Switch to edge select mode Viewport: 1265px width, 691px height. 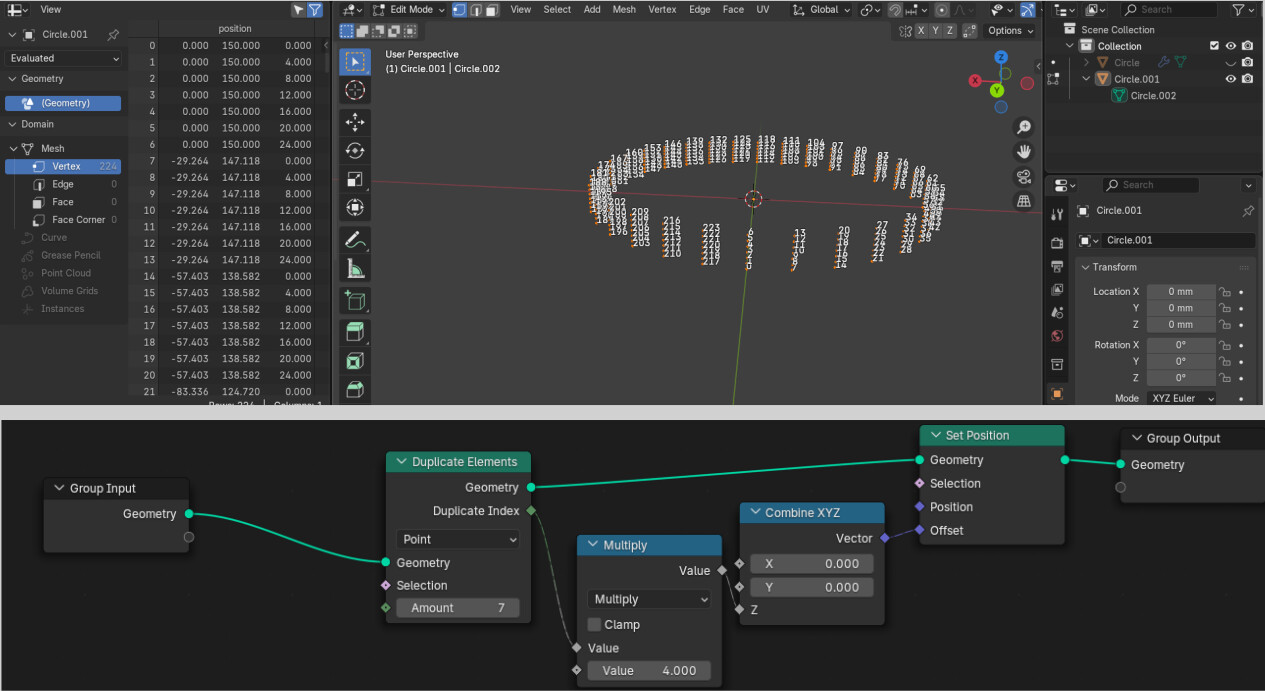point(476,10)
